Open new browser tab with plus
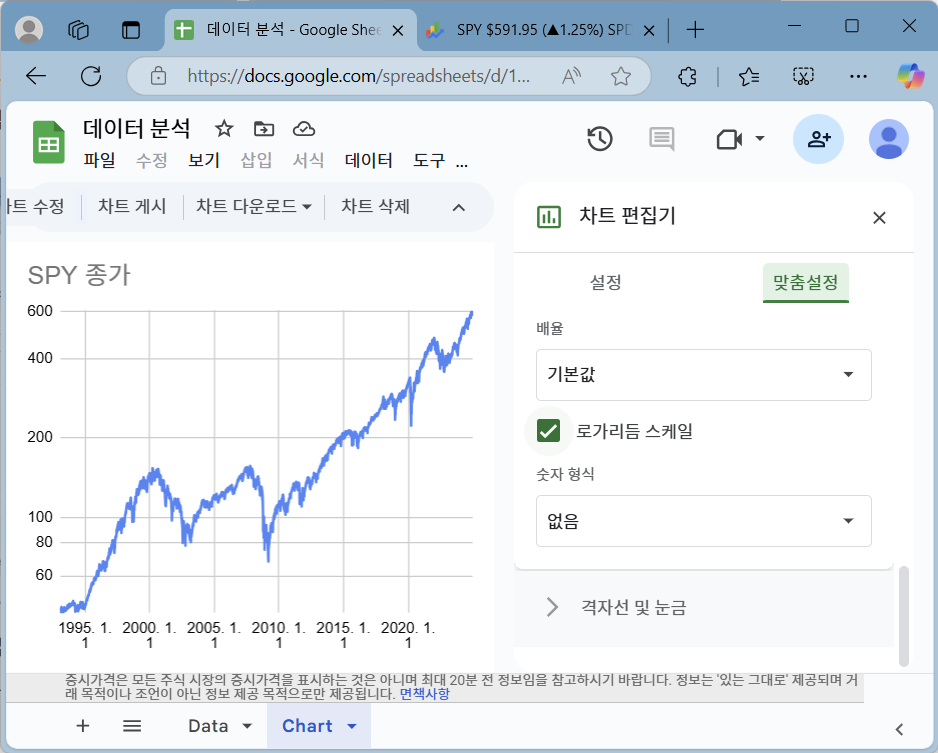 [x=695, y=29]
